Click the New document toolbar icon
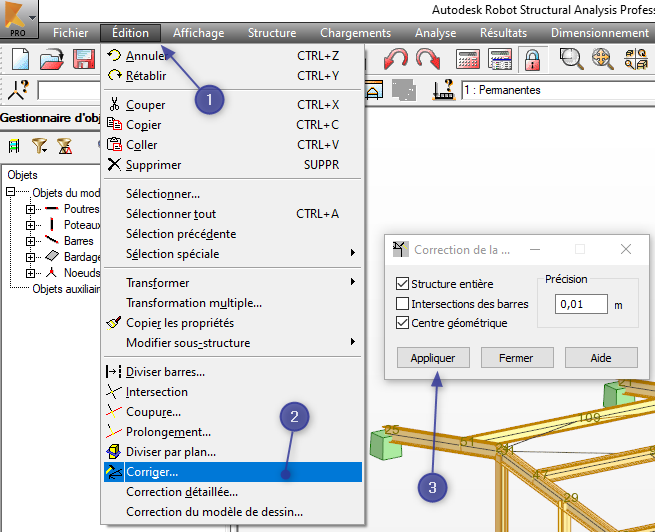Viewport: 655px width, 532px height. [21, 59]
